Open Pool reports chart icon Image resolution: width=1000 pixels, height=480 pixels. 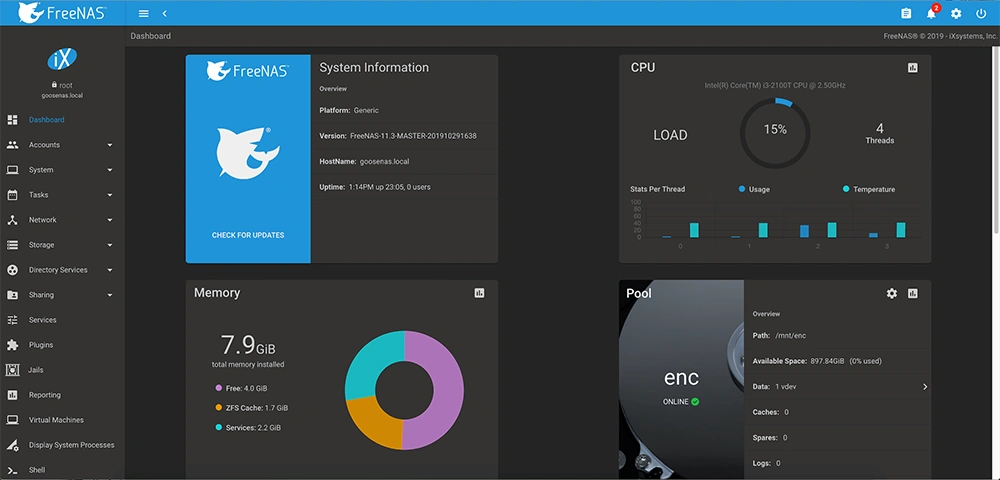pyautogui.click(x=912, y=293)
